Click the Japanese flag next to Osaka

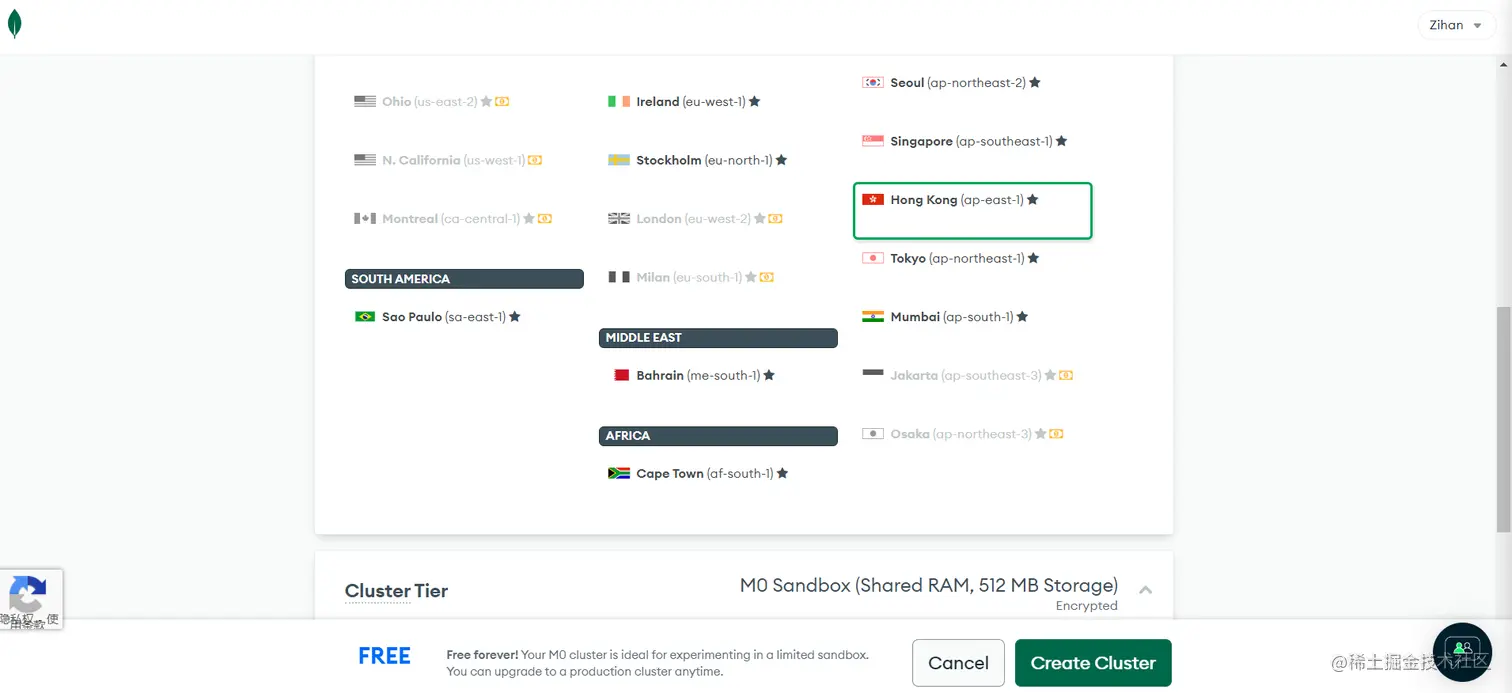(x=873, y=434)
